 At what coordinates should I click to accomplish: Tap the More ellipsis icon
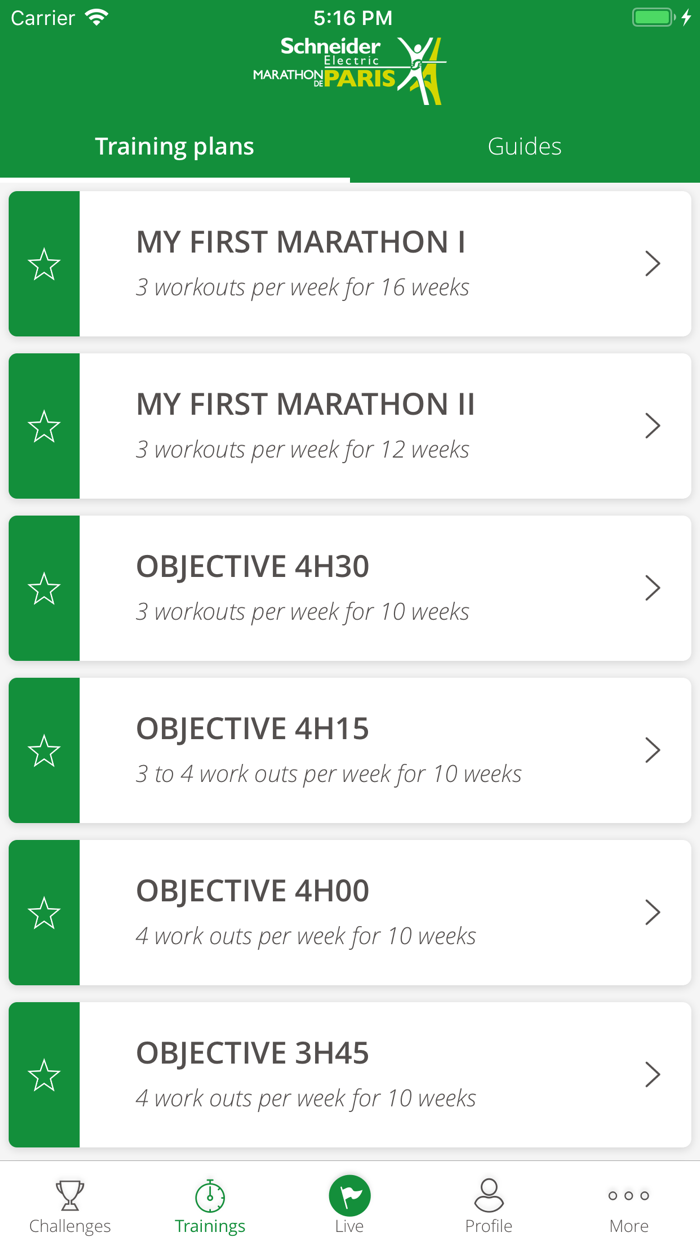click(628, 1195)
